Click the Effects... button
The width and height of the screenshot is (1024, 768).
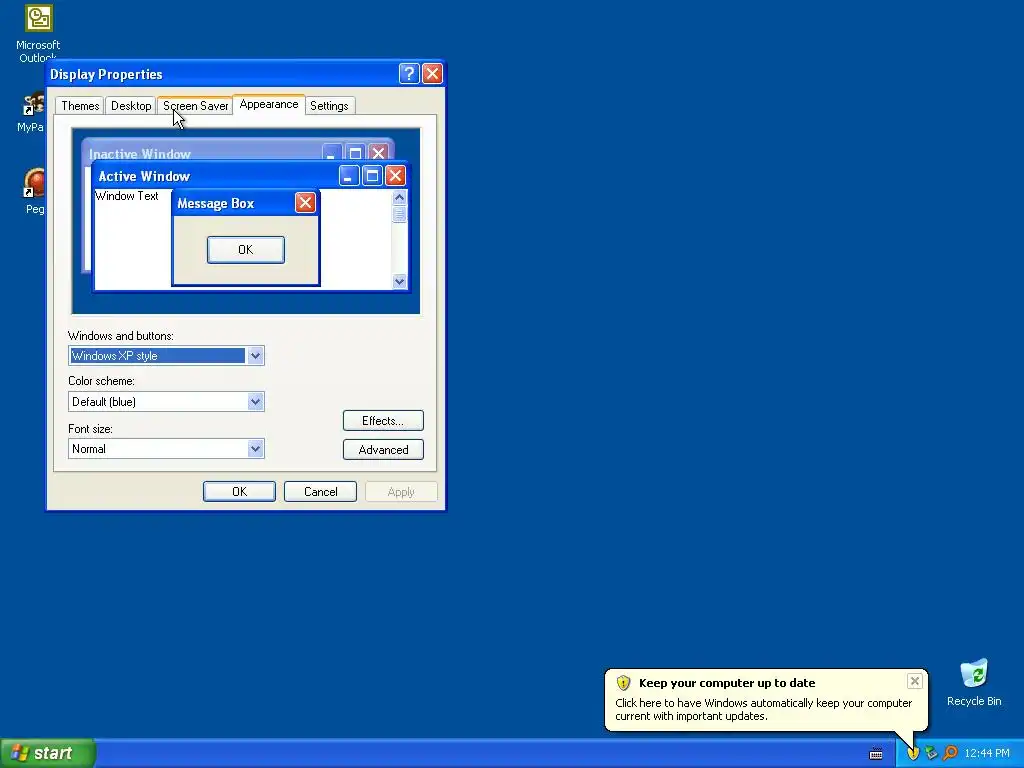click(383, 421)
